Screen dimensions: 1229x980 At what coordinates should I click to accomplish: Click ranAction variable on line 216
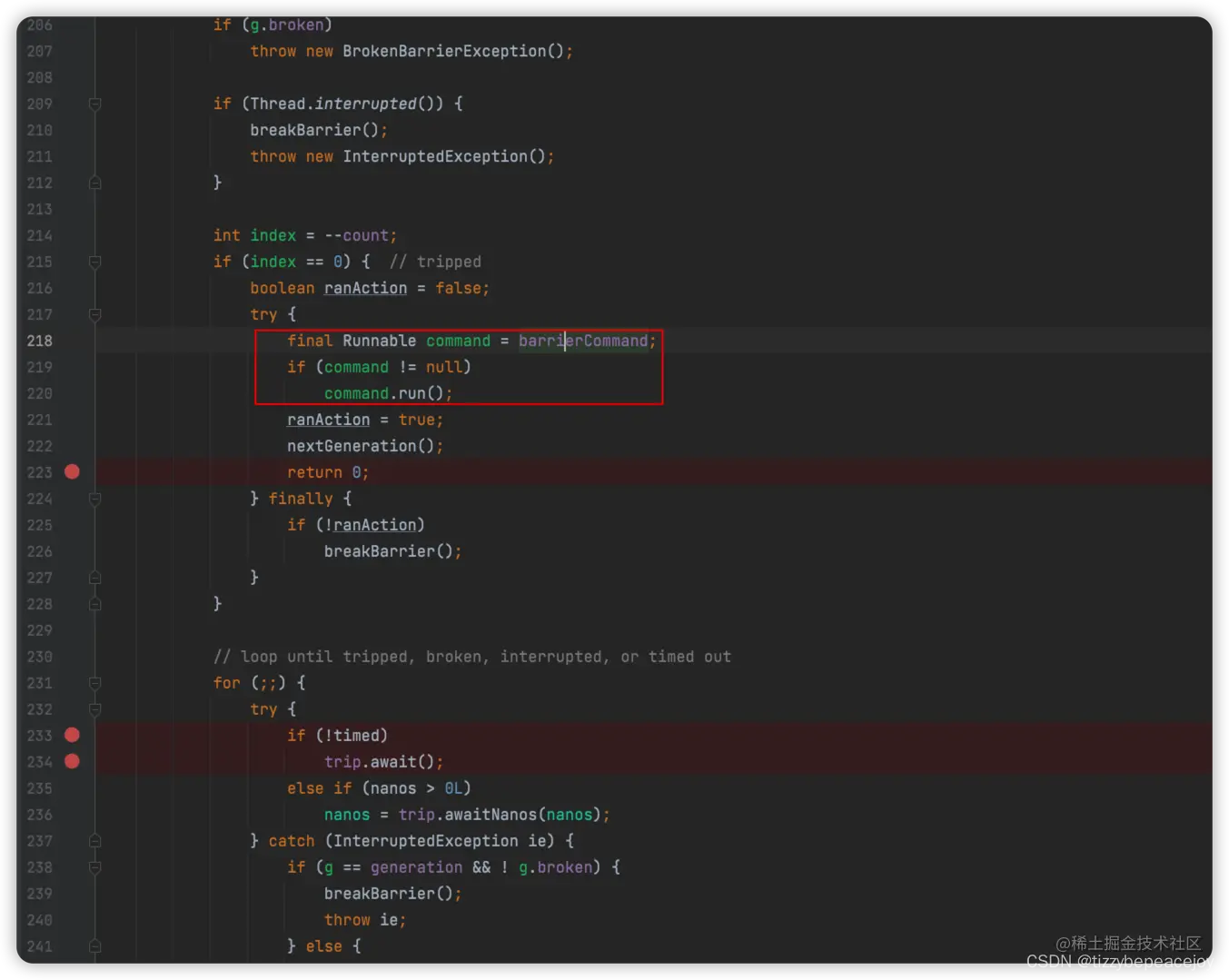click(365, 288)
